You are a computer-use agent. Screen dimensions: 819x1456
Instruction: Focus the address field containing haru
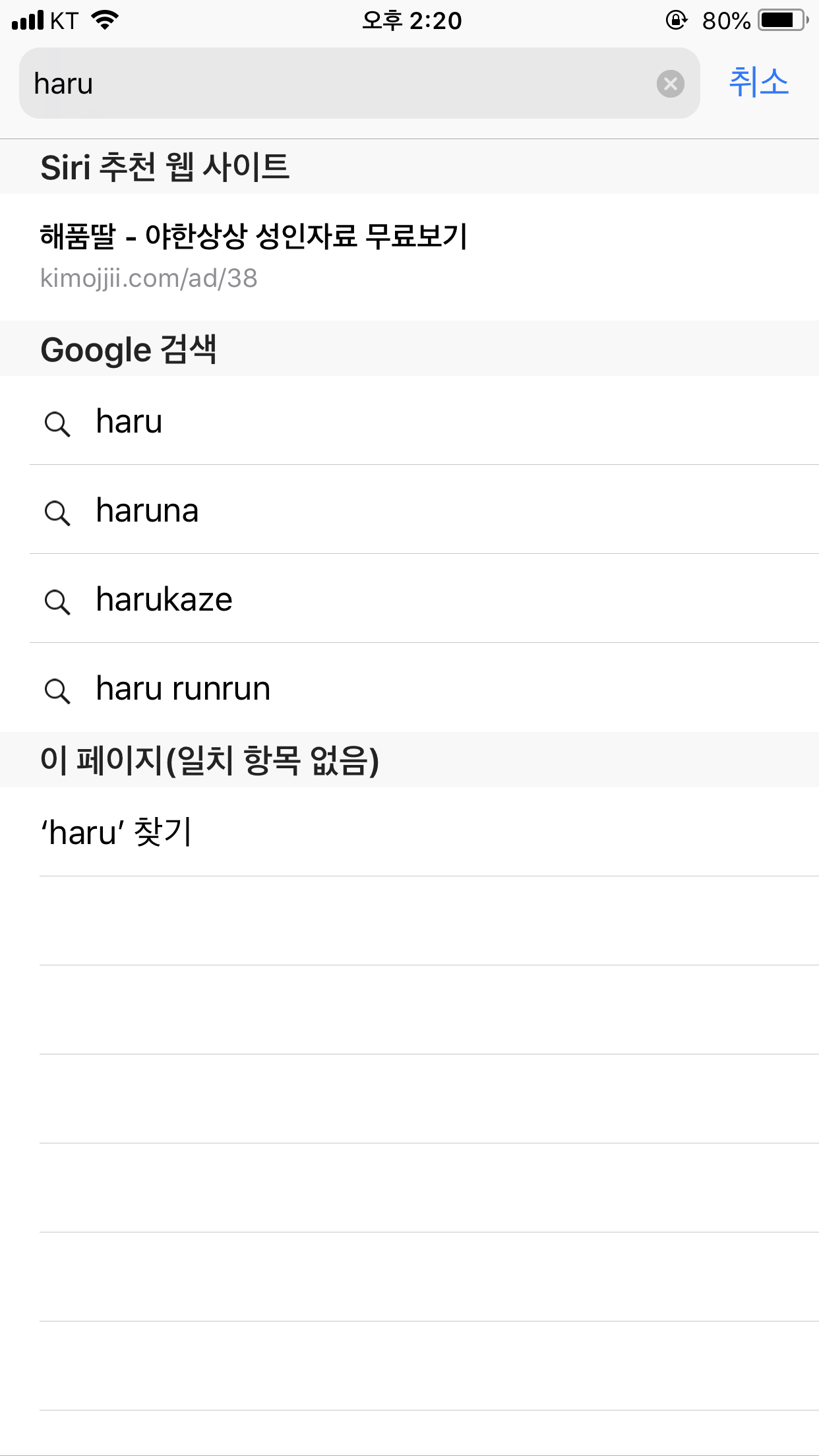click(359, 83)
